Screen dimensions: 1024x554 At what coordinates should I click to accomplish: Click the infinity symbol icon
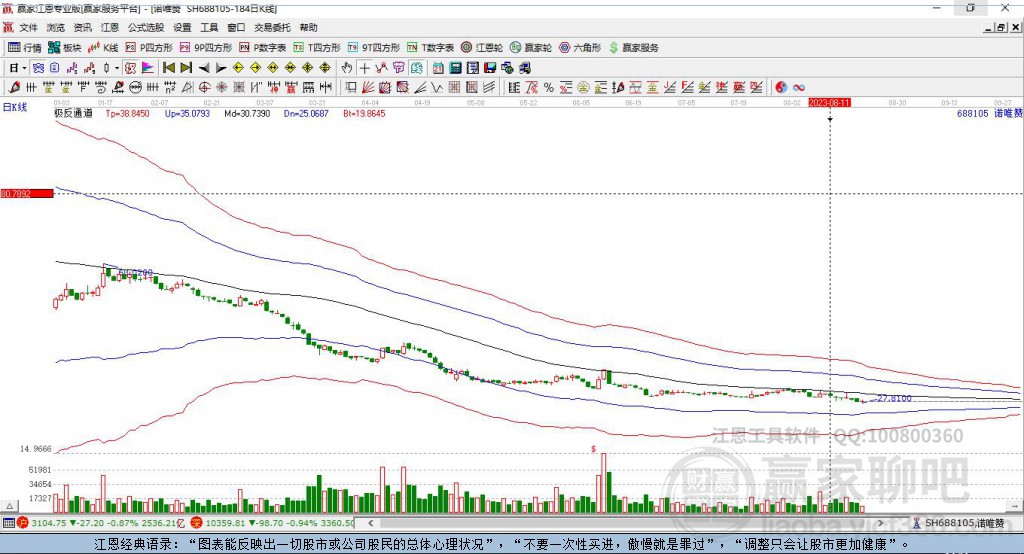(799, 88)
